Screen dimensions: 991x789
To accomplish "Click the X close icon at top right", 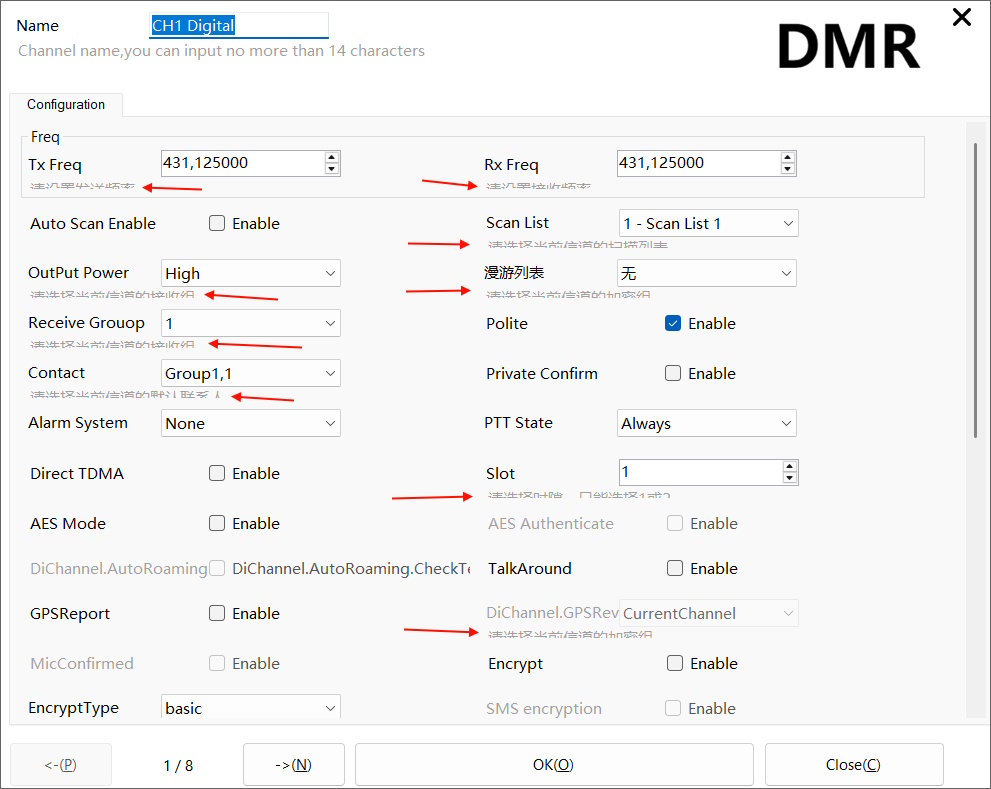I will coord(961,17).
